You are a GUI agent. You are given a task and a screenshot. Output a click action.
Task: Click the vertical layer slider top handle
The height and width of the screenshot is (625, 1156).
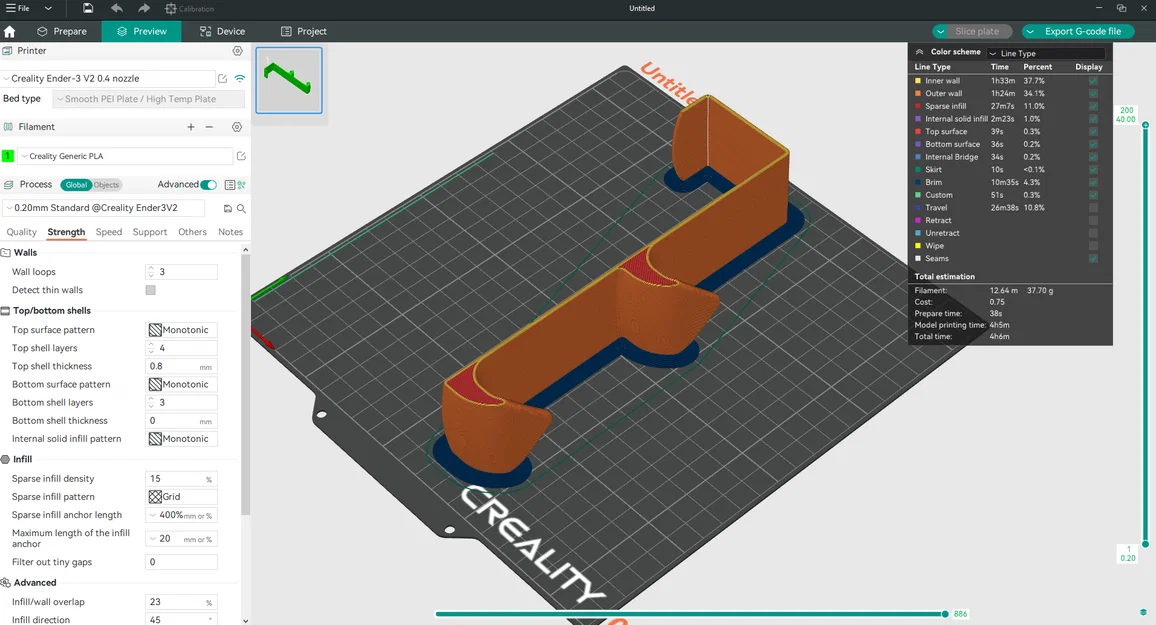[x=1146, y=125]
